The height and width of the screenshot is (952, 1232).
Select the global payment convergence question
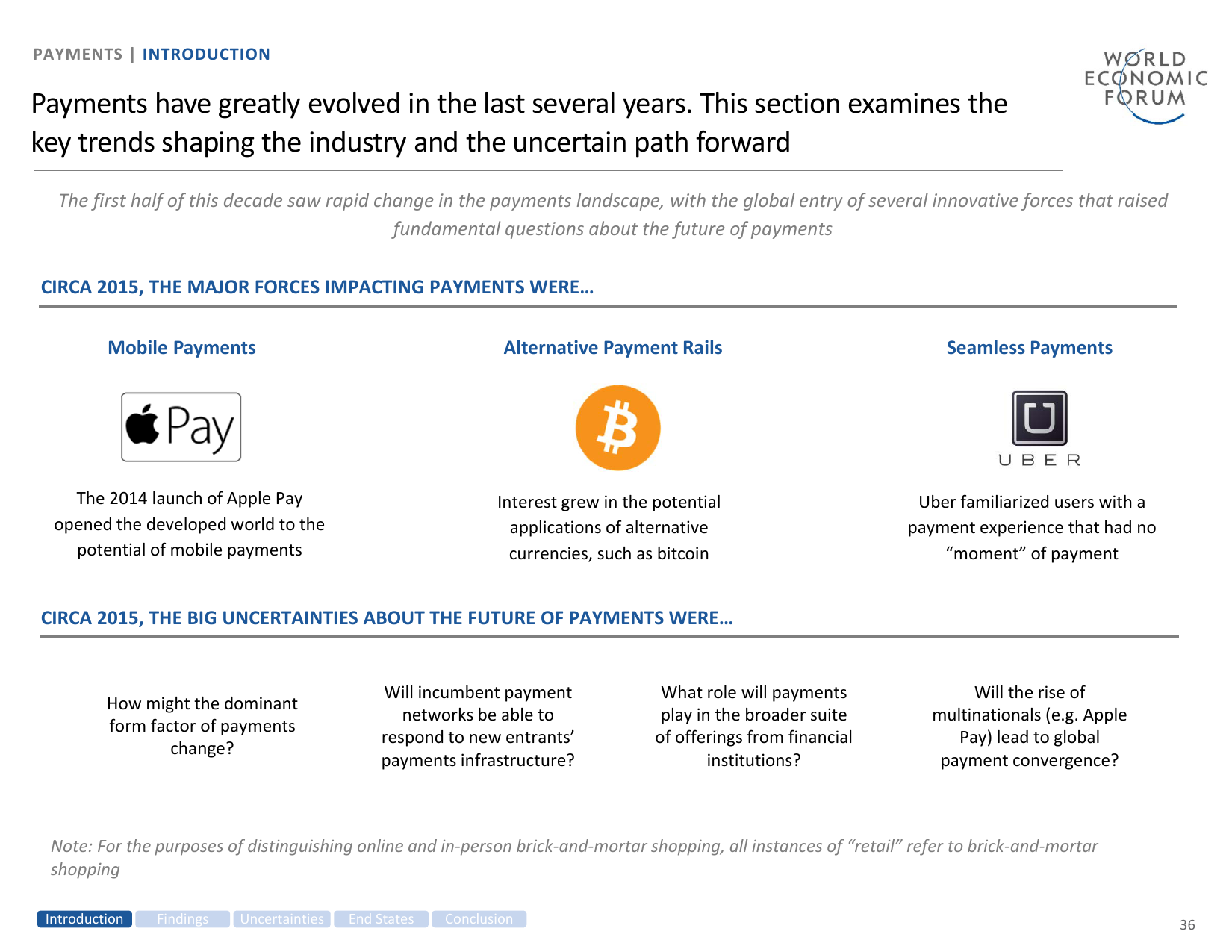[x=1029, y=726]
